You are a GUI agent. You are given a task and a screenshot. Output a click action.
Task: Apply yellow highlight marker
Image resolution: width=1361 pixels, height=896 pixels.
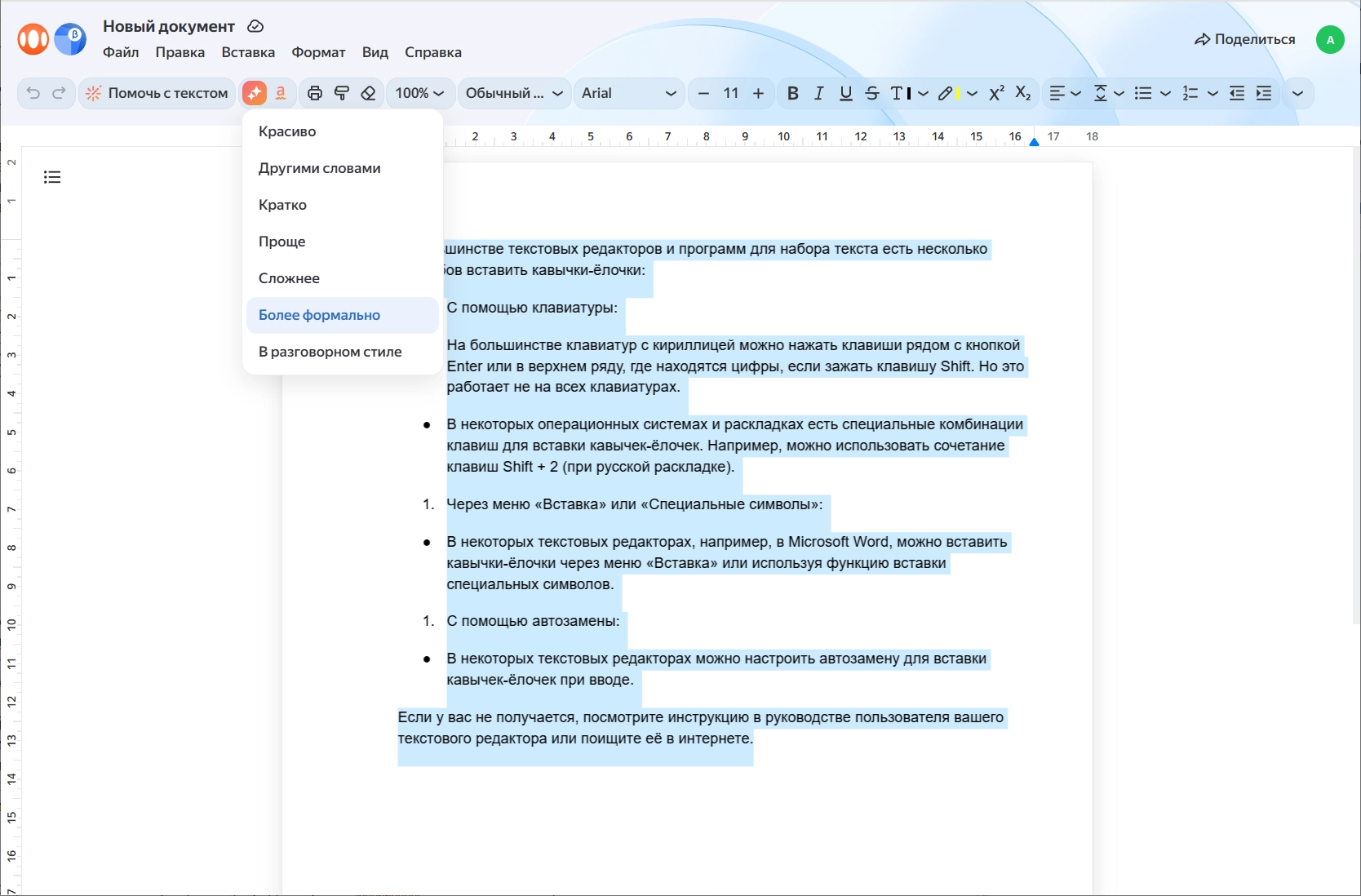pyautogui.click(x=948, y=93)
